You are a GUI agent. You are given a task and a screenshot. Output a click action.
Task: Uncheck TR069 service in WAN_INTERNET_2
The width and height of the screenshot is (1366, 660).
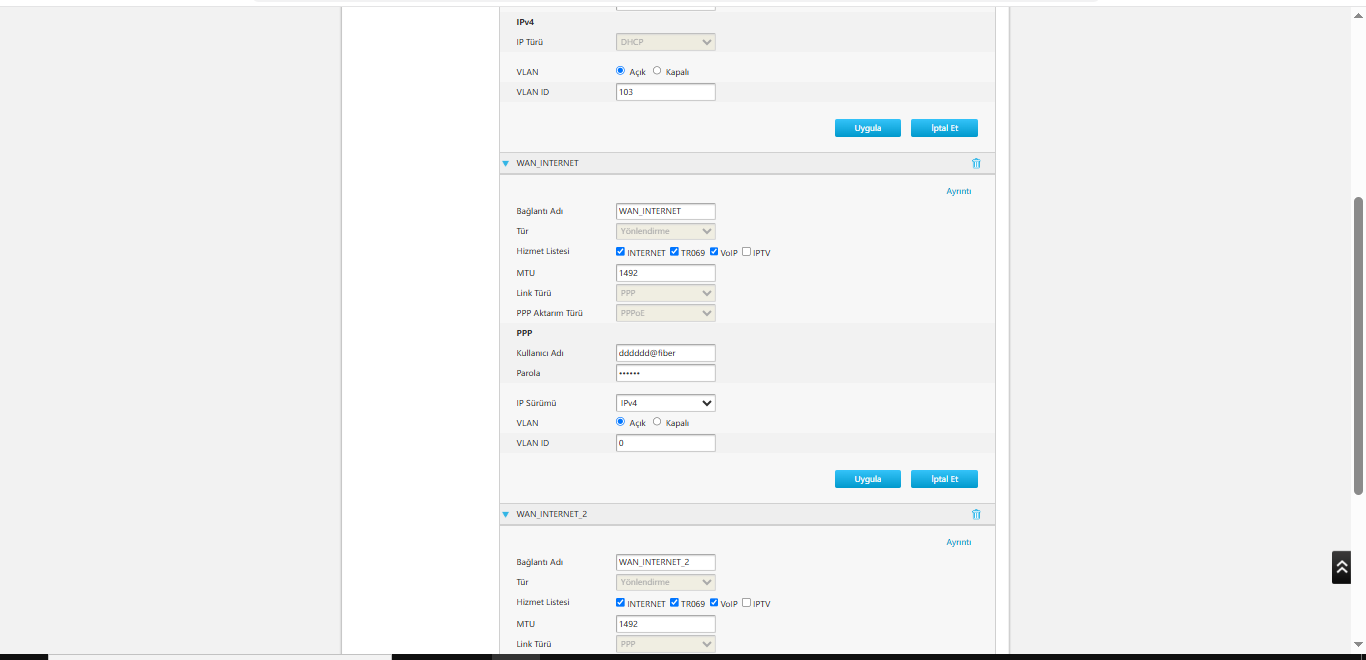tap(675, 603)
